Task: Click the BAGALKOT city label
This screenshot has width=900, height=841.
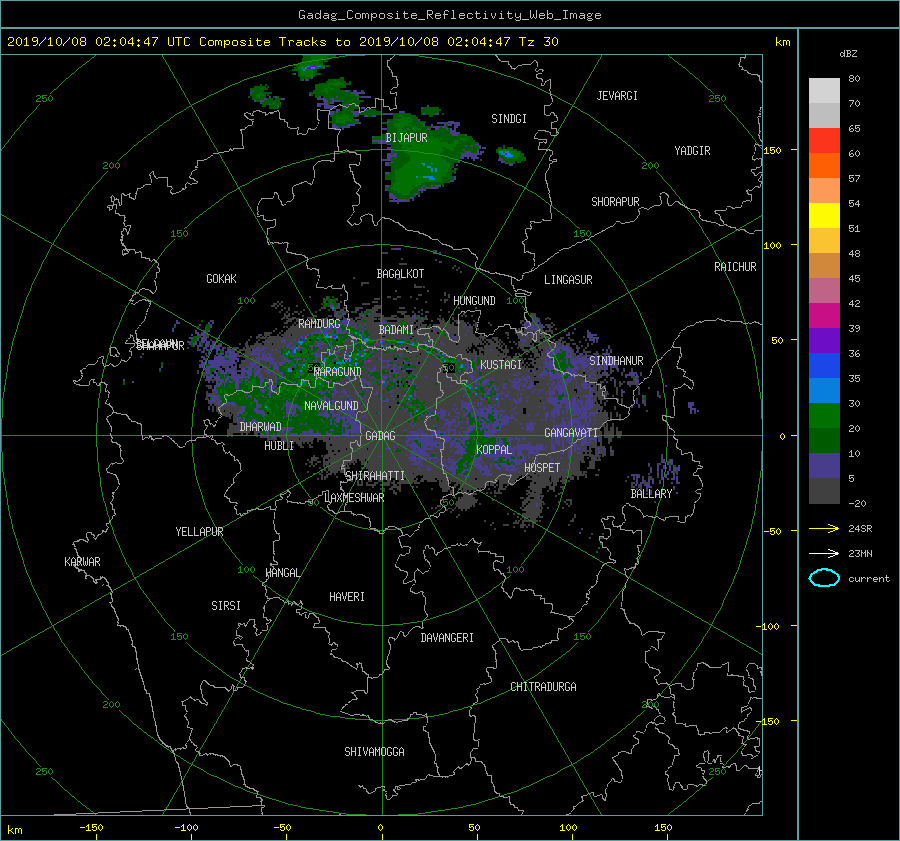Action: [400, 274]
